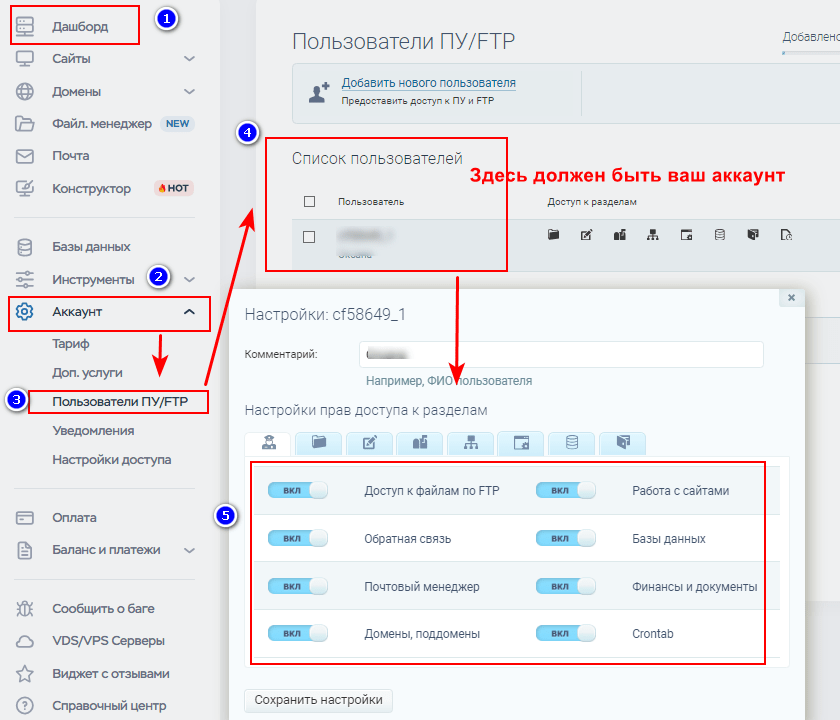The height and width of the screenshot is (720, 840).
Task: Toggle Финансы и документы switch
Action: [566, 586]
